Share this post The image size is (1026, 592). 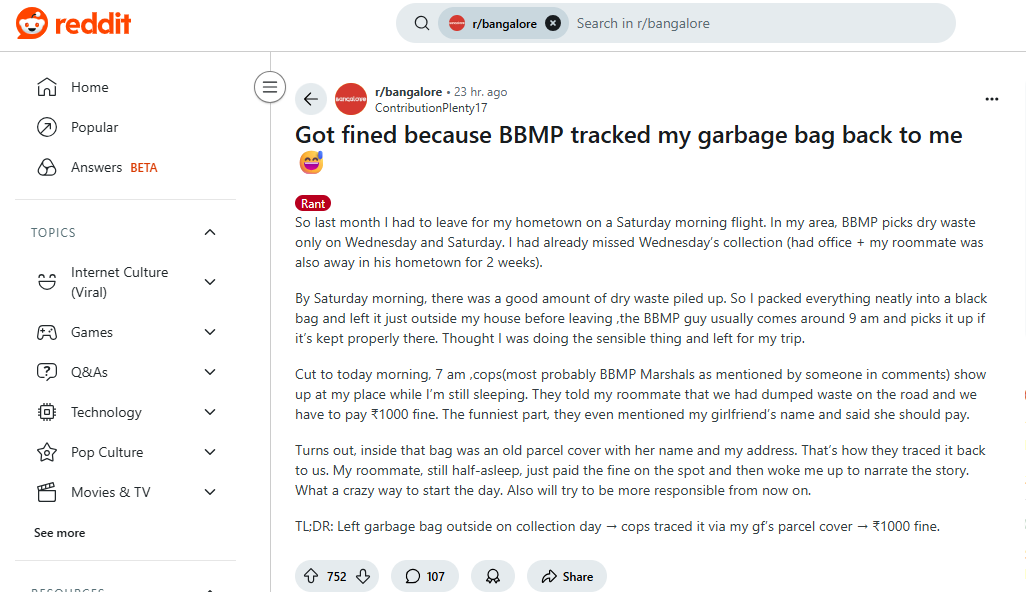[567, 576]
